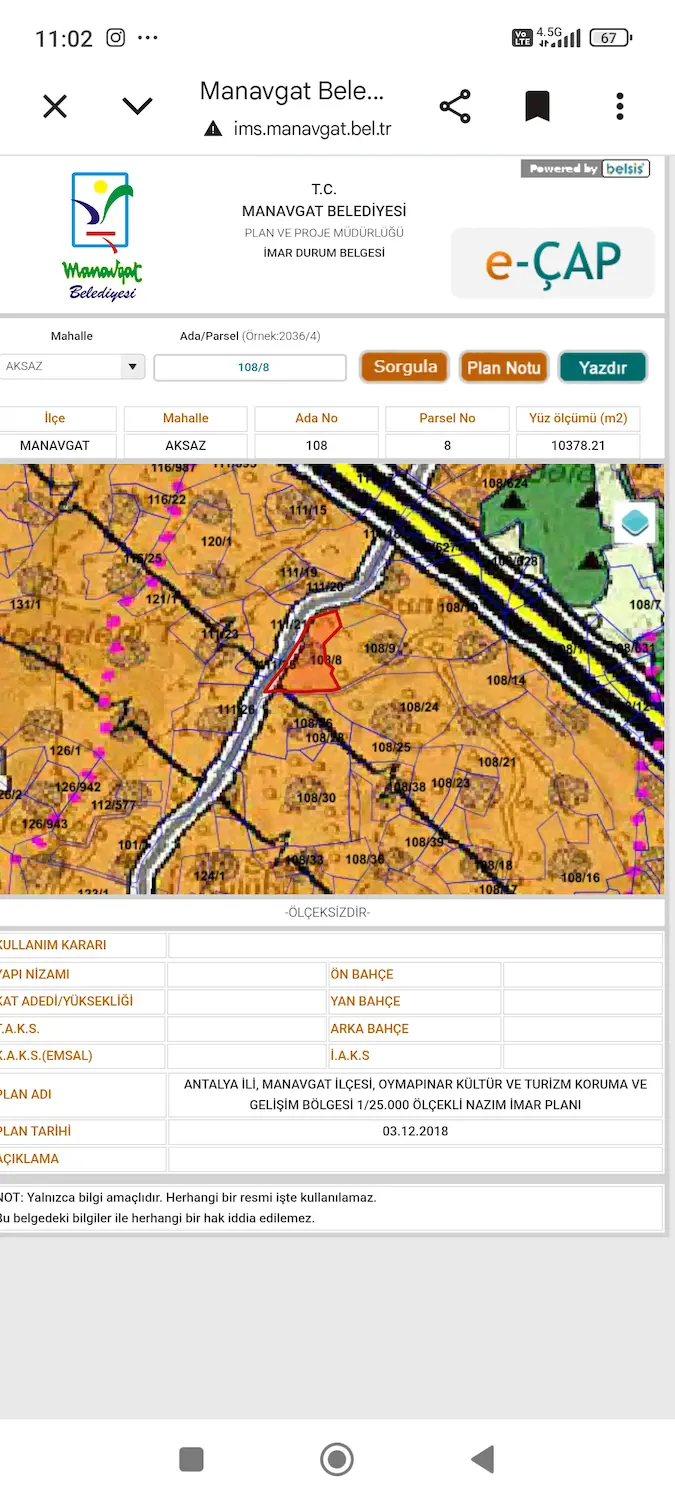Select highlighted parcel 108/8 on map

[x=310, y=659]
